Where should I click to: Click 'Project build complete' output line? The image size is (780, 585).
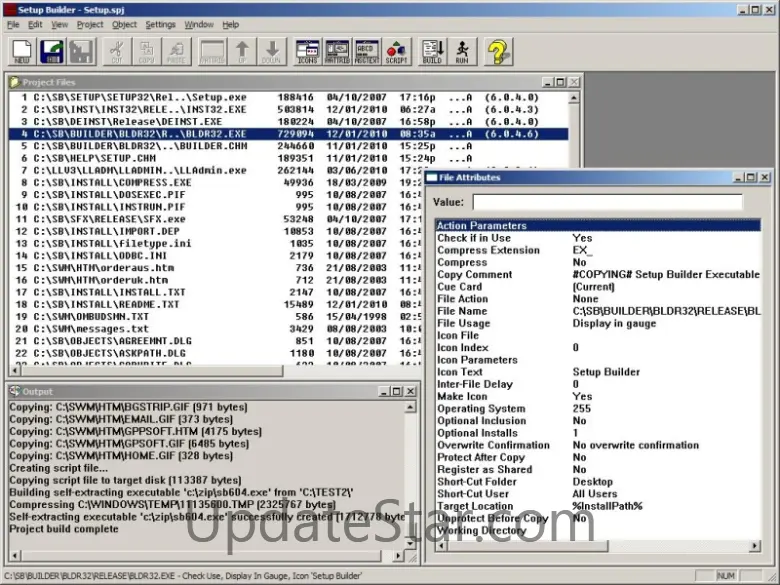click(x=64, y=529)
